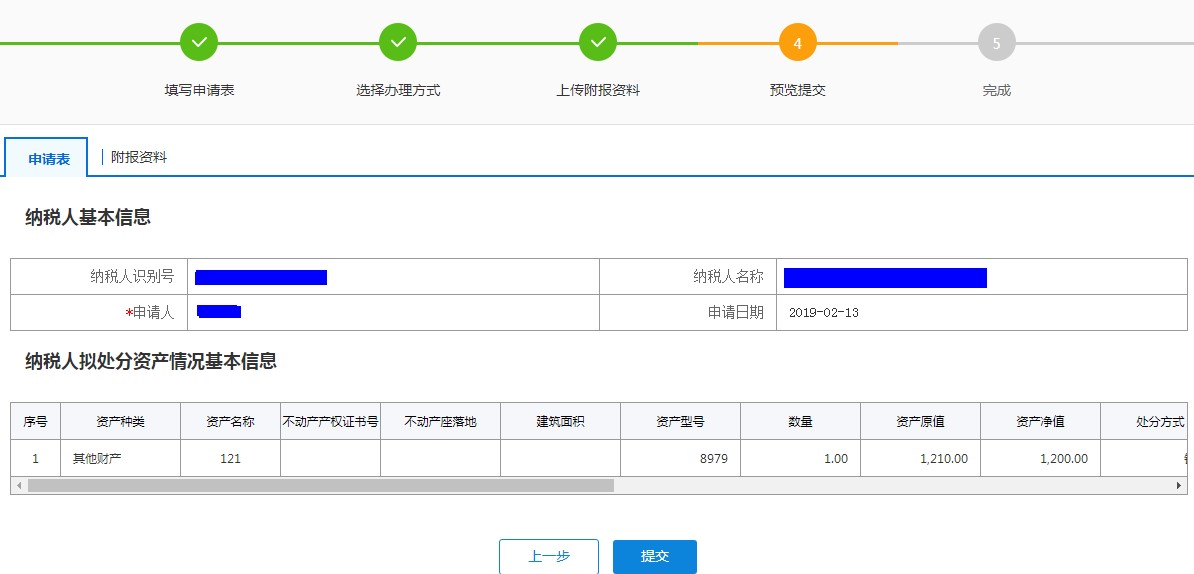The height and width of the screenshot is (574, 1194).
Task: Click the checkmark icon above 上传附报资料
Action: pos(598,42)
